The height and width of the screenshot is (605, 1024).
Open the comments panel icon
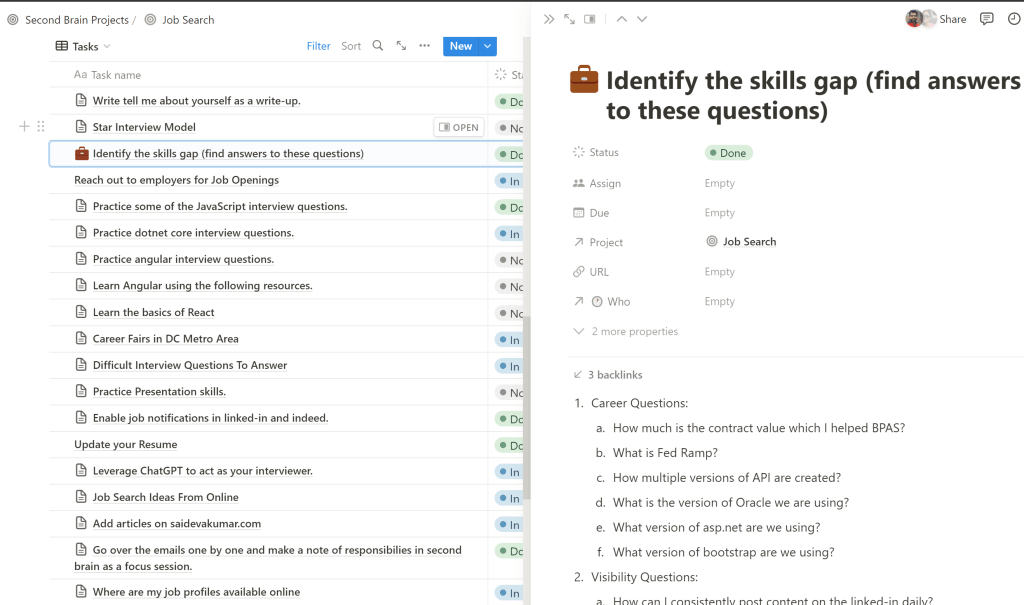987,19
